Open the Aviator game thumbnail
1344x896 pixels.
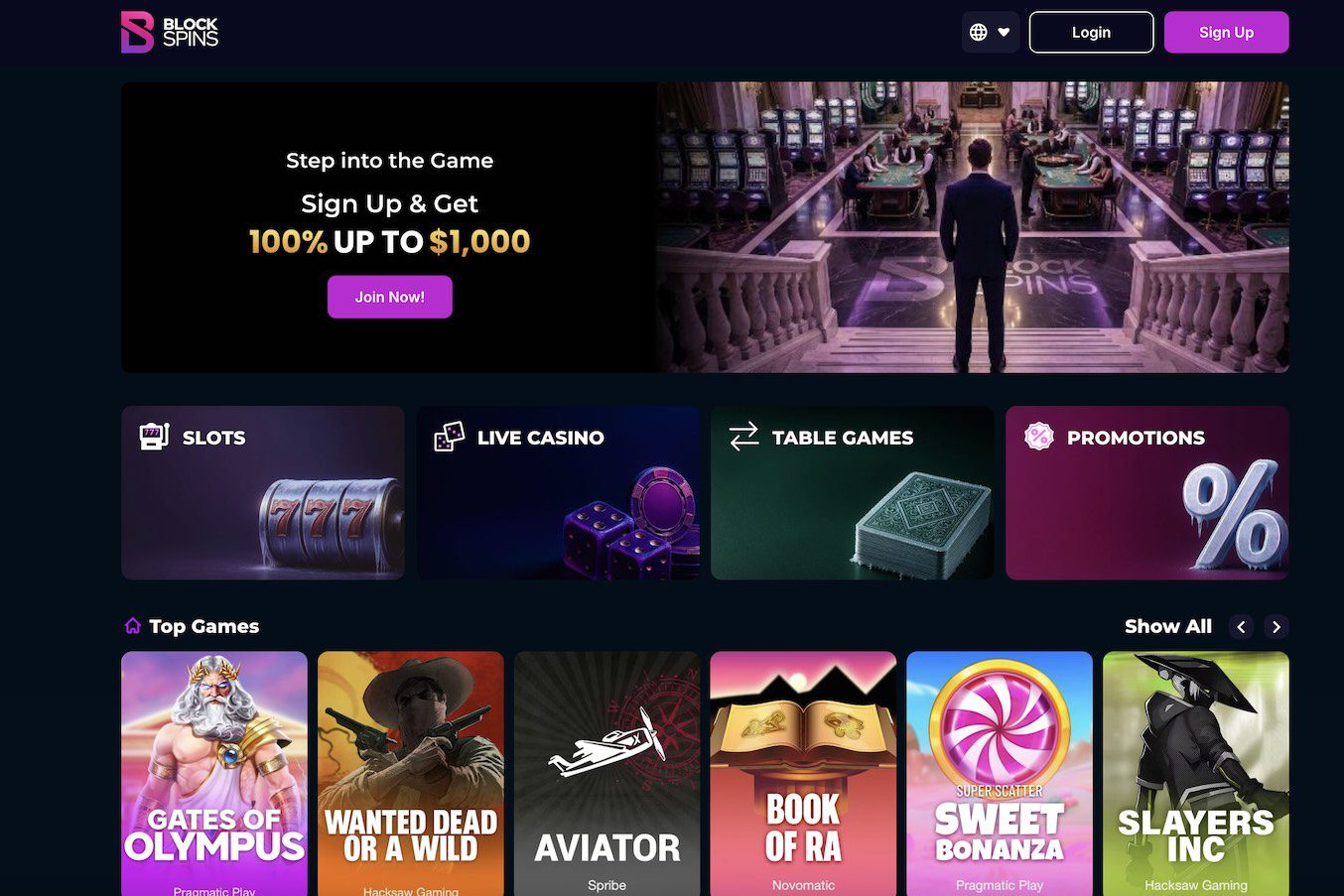[607, 774]
